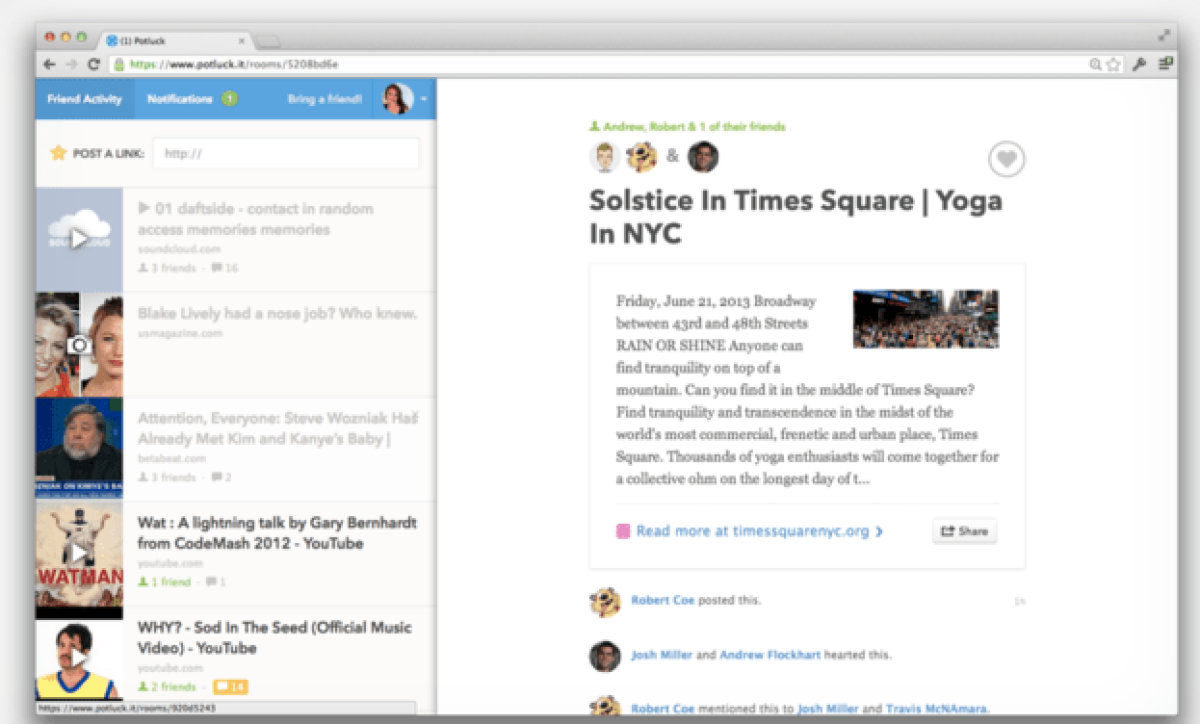
Task: Play the daftside SoundCloud track thumbnail
Action: (79, 239)
